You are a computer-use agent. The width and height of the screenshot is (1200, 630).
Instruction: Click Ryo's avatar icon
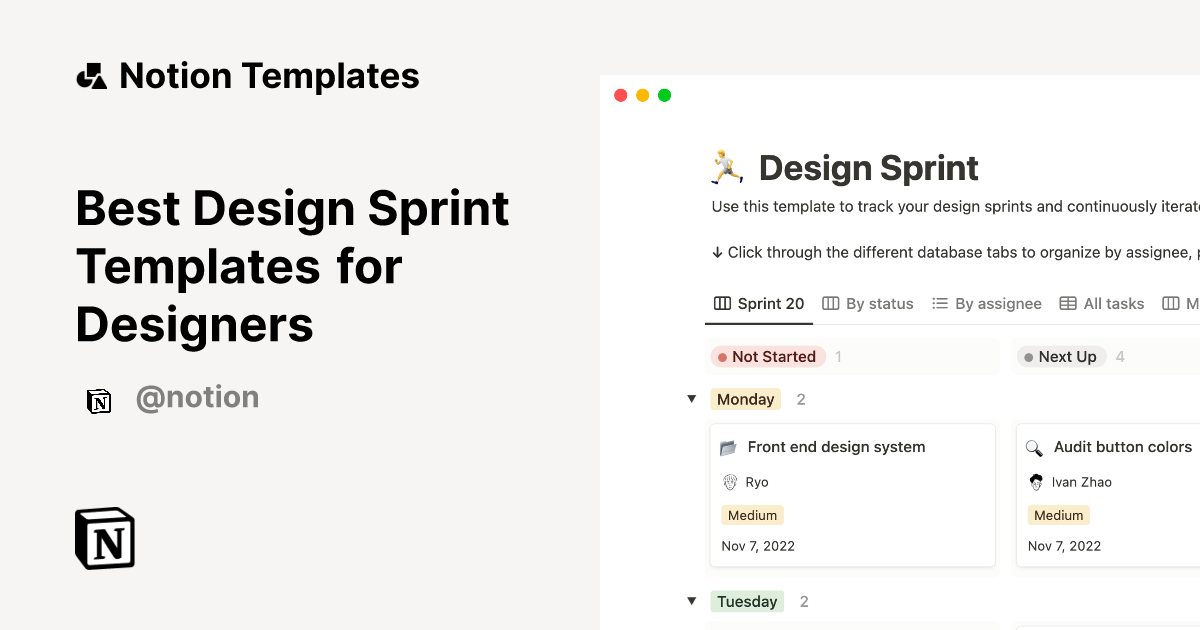click(730, 482)
